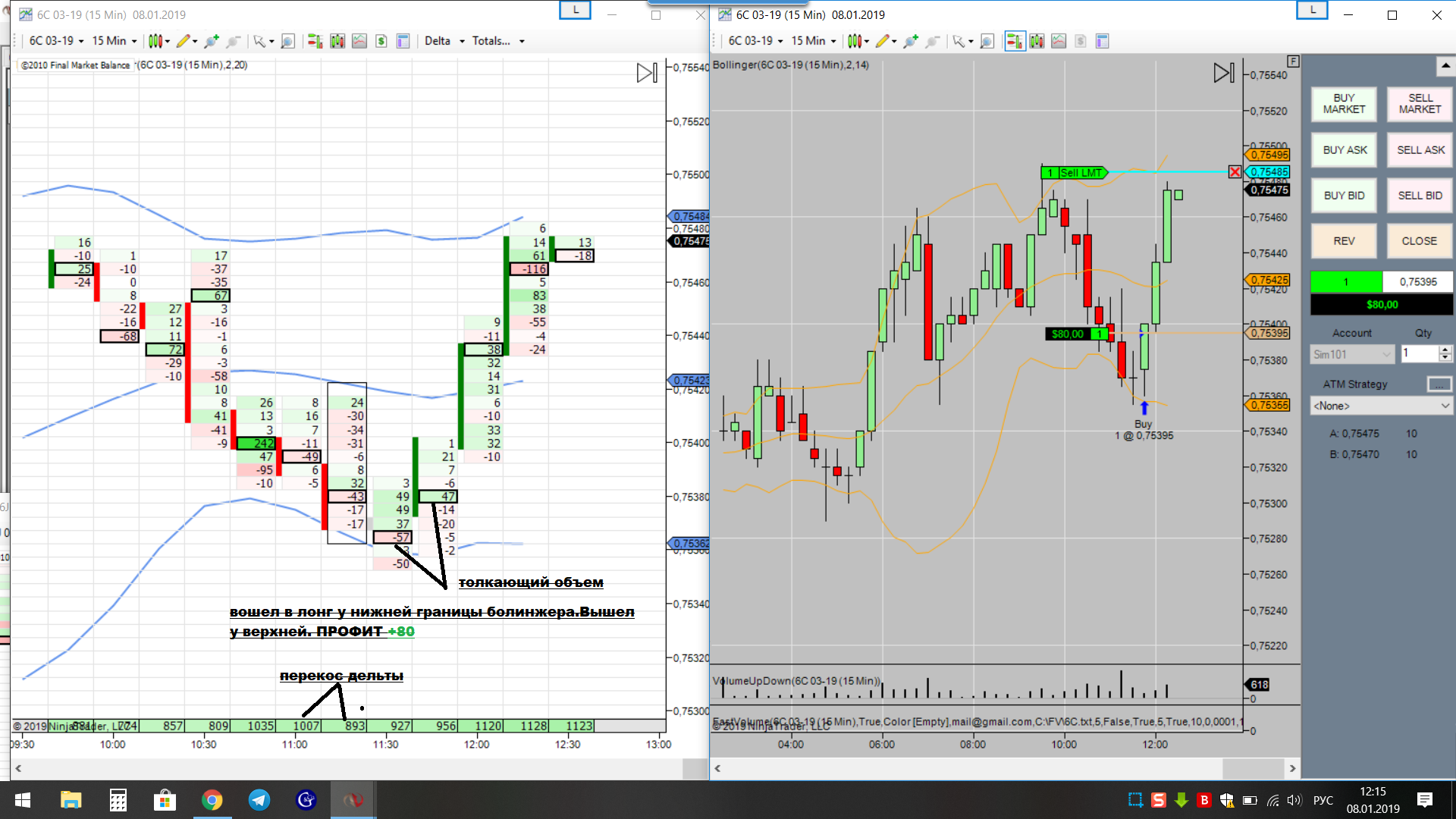Open chart Properties icon in right chart toolbar
This screenshot has width=1456, height=819.
pyautogui.click(x=1103, y=41)
